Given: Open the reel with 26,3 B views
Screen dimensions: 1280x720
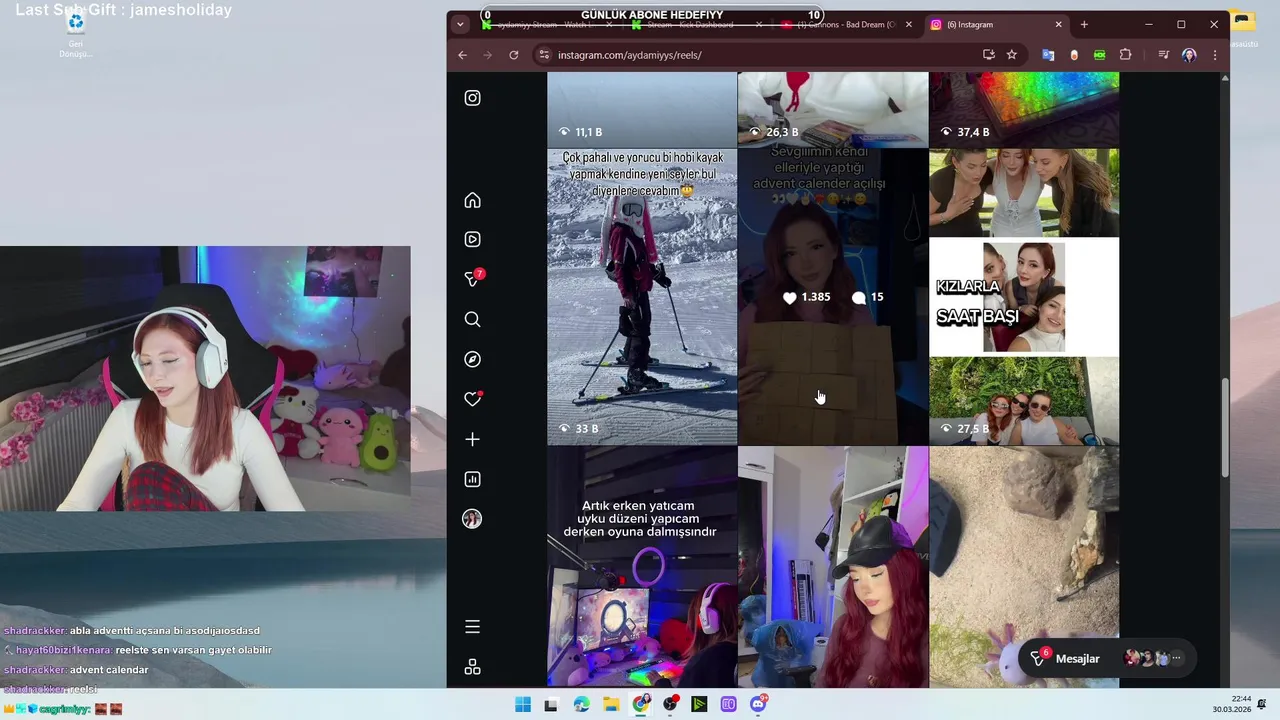Looking at the screenshot, I should coord(833,110).
